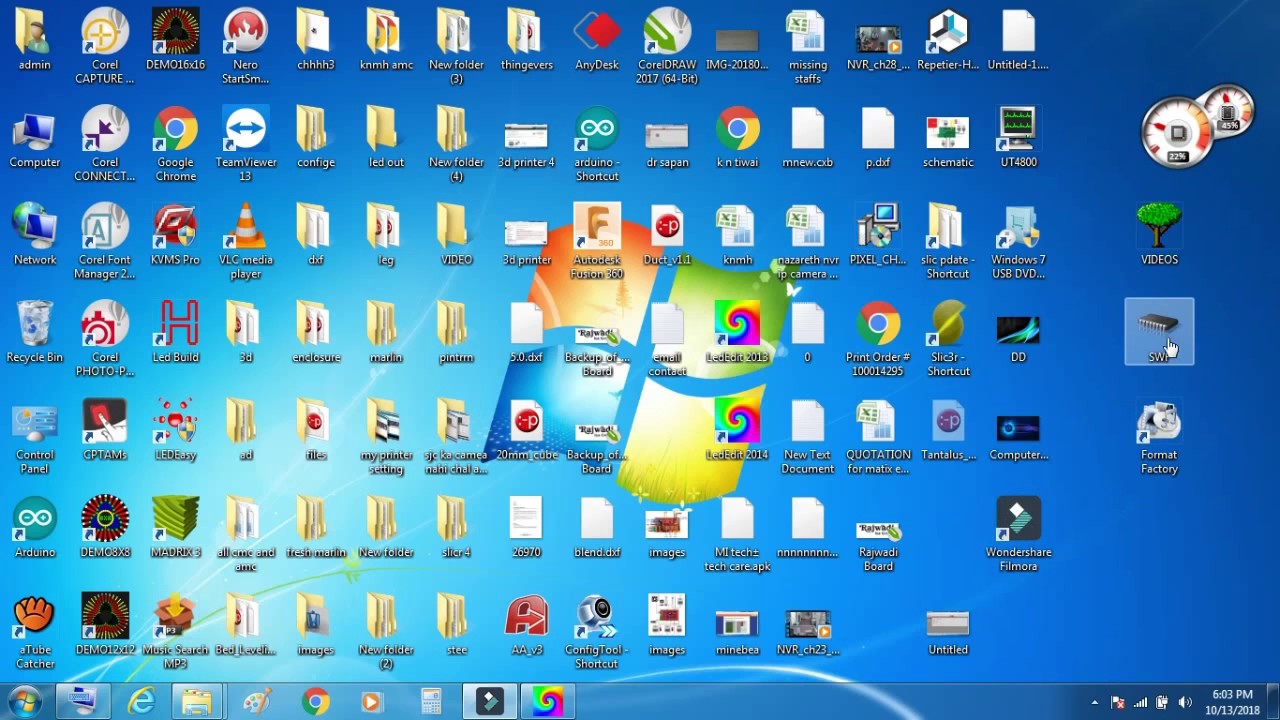This screenshot has height=720, width=1280.
Task: Open Paint from the taskbar
Action: 257,702
